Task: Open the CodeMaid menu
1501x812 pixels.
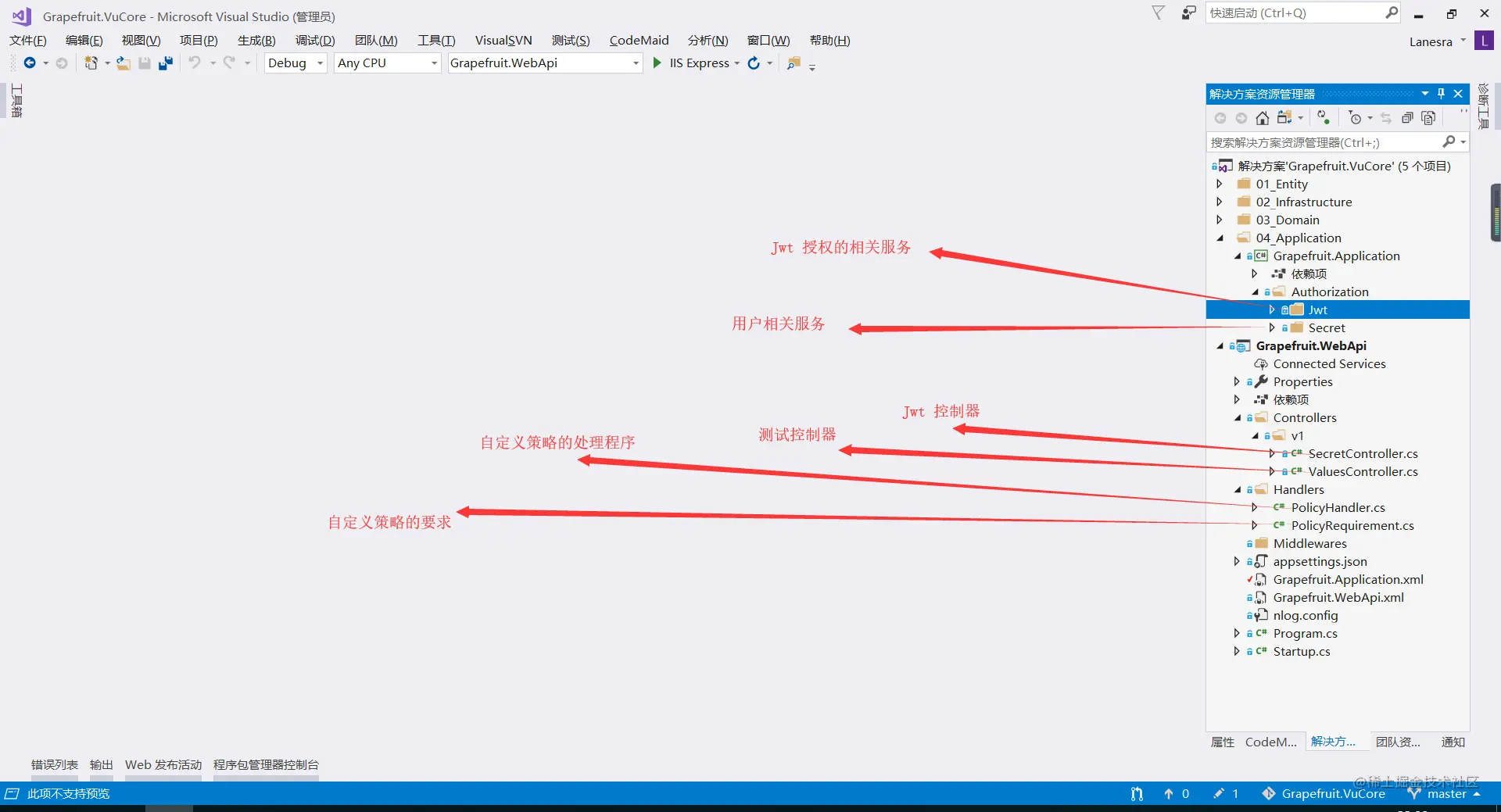Action: [639, 41]
